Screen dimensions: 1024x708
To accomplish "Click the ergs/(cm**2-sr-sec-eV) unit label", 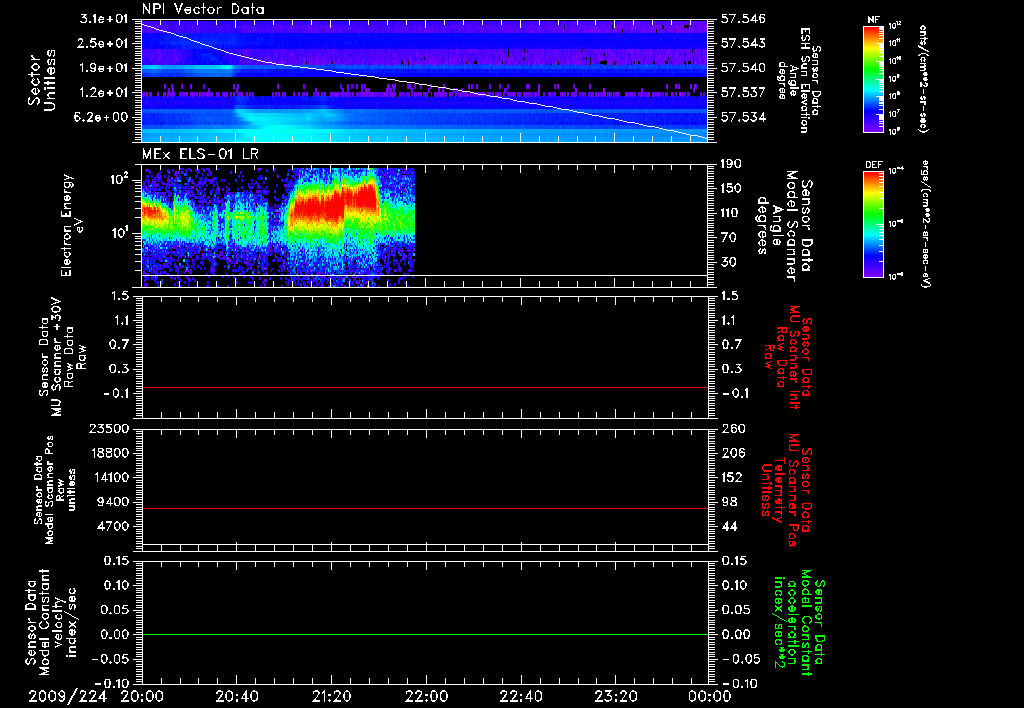I will (925, 224).
